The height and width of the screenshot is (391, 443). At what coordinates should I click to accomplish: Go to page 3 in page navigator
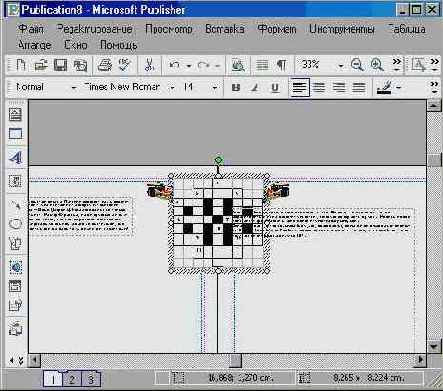point(90,379)
